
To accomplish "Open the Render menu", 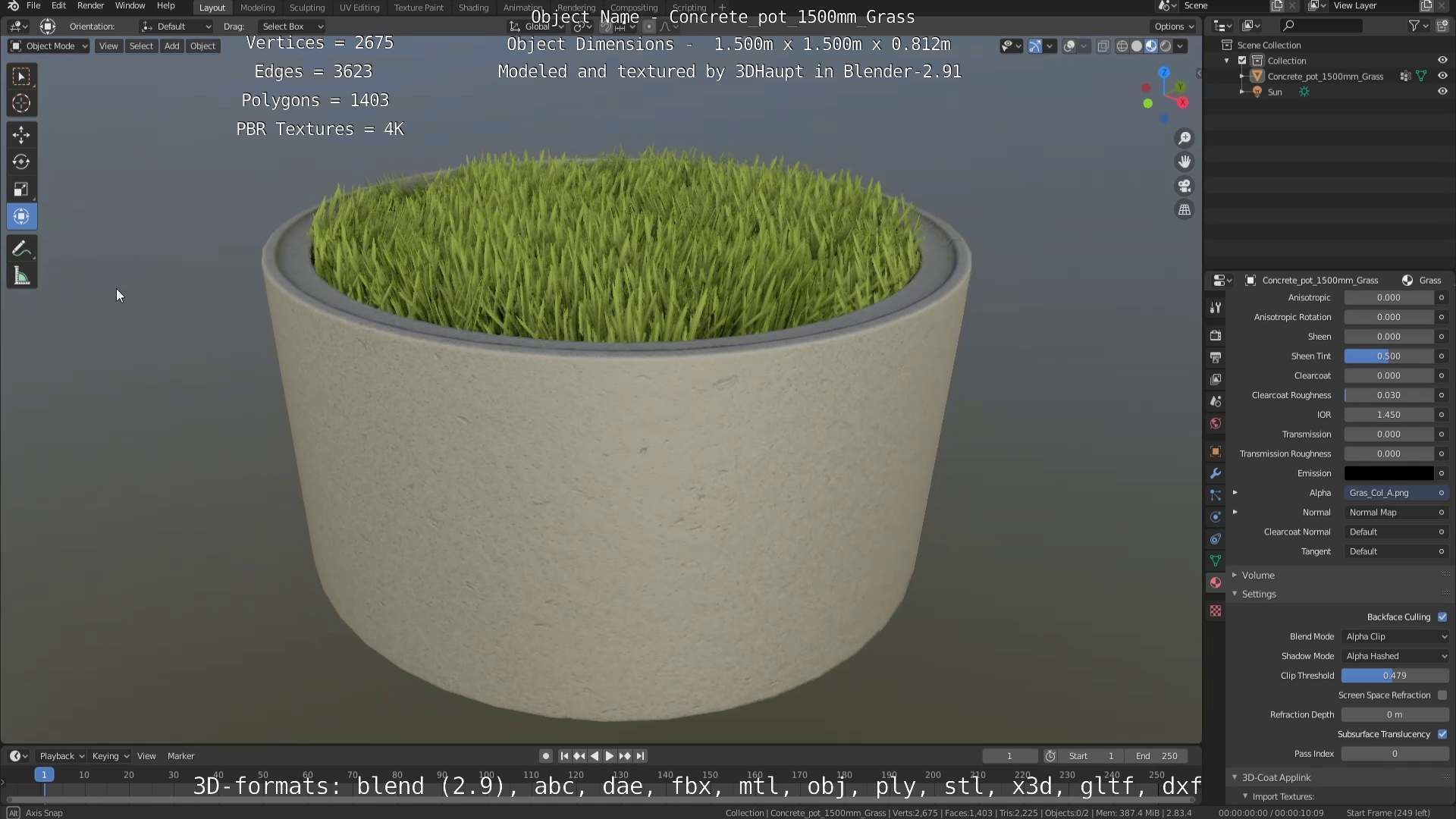I will 90,6.
